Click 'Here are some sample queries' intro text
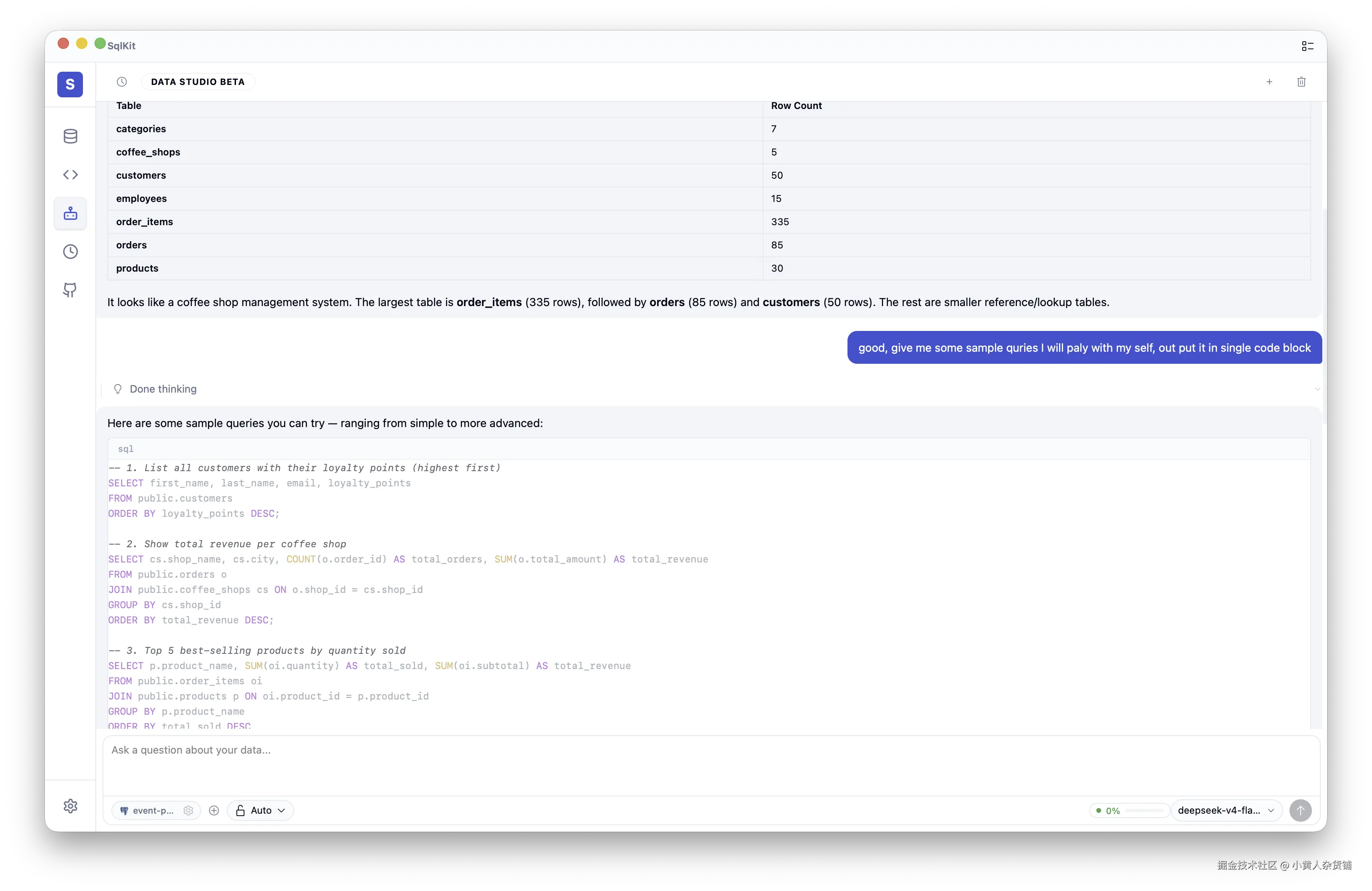 (325, 423)
